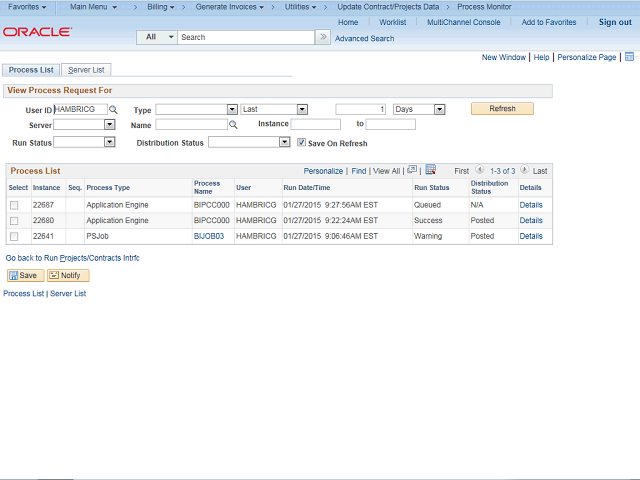Switch to the Process List tab
This screenshot has height=480, width=640.
[31, 70]
